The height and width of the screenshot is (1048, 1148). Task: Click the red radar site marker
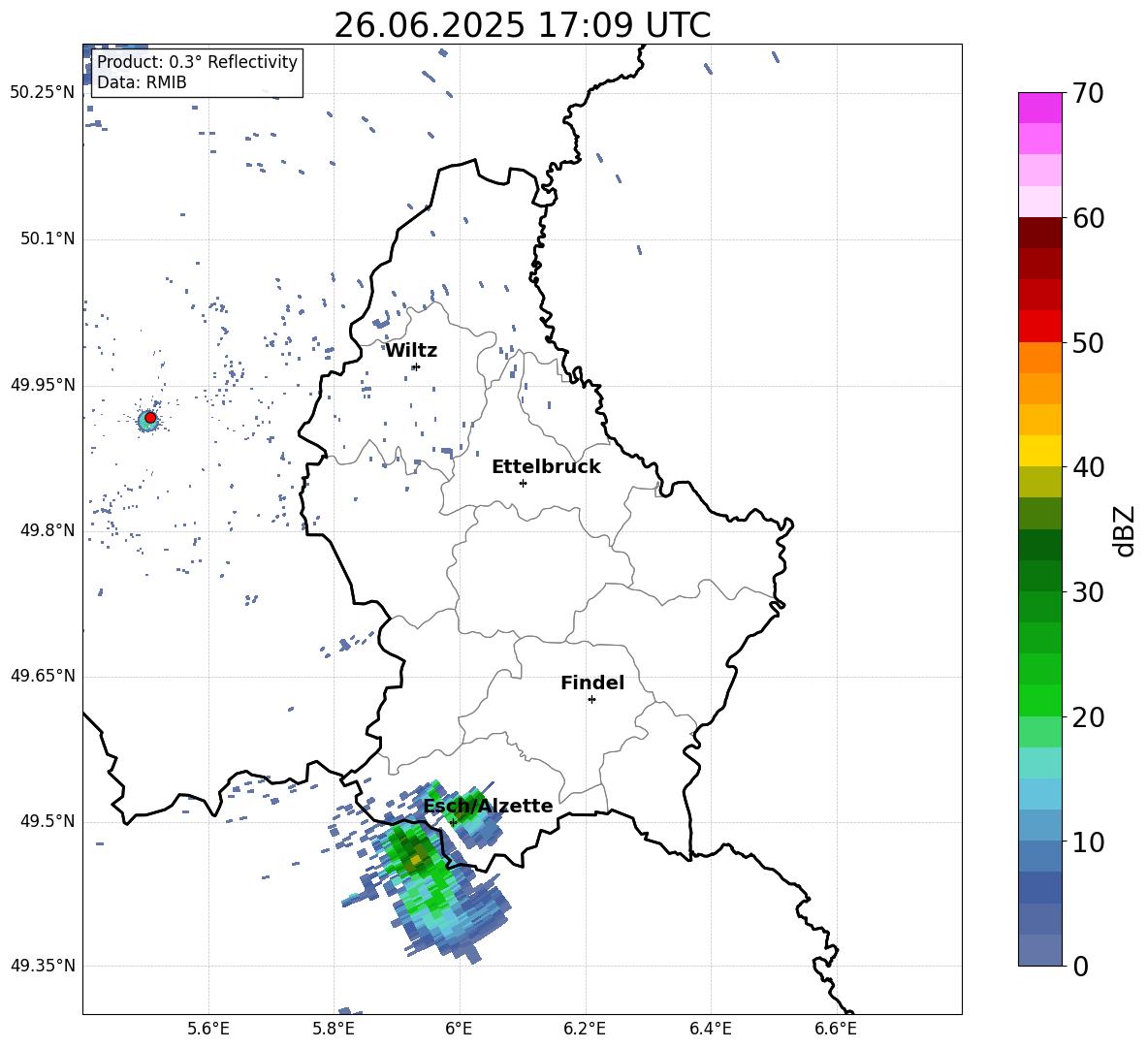(150, 418)
